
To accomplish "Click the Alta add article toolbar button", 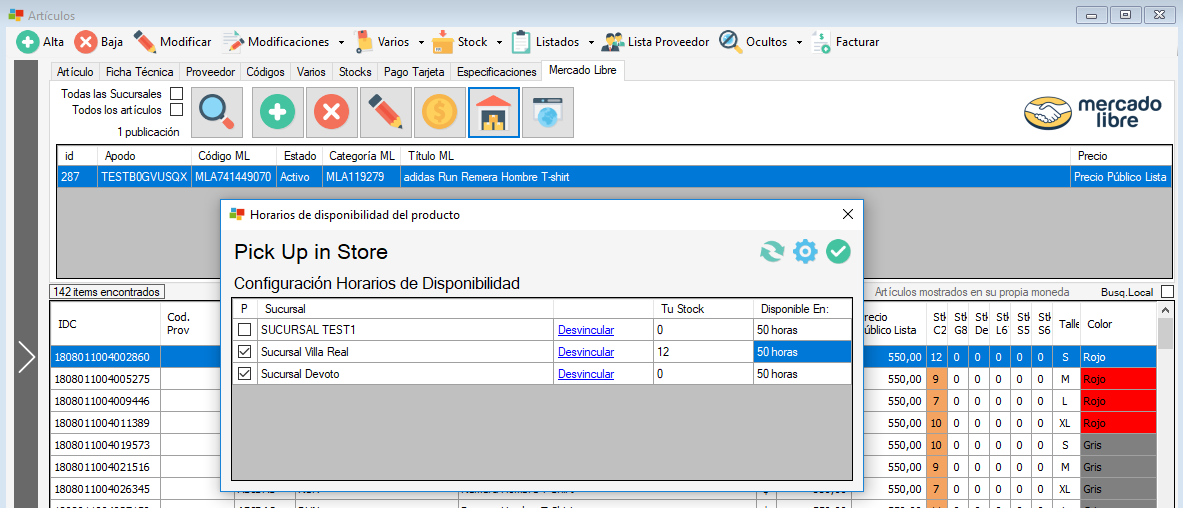I will coord(40,42).
